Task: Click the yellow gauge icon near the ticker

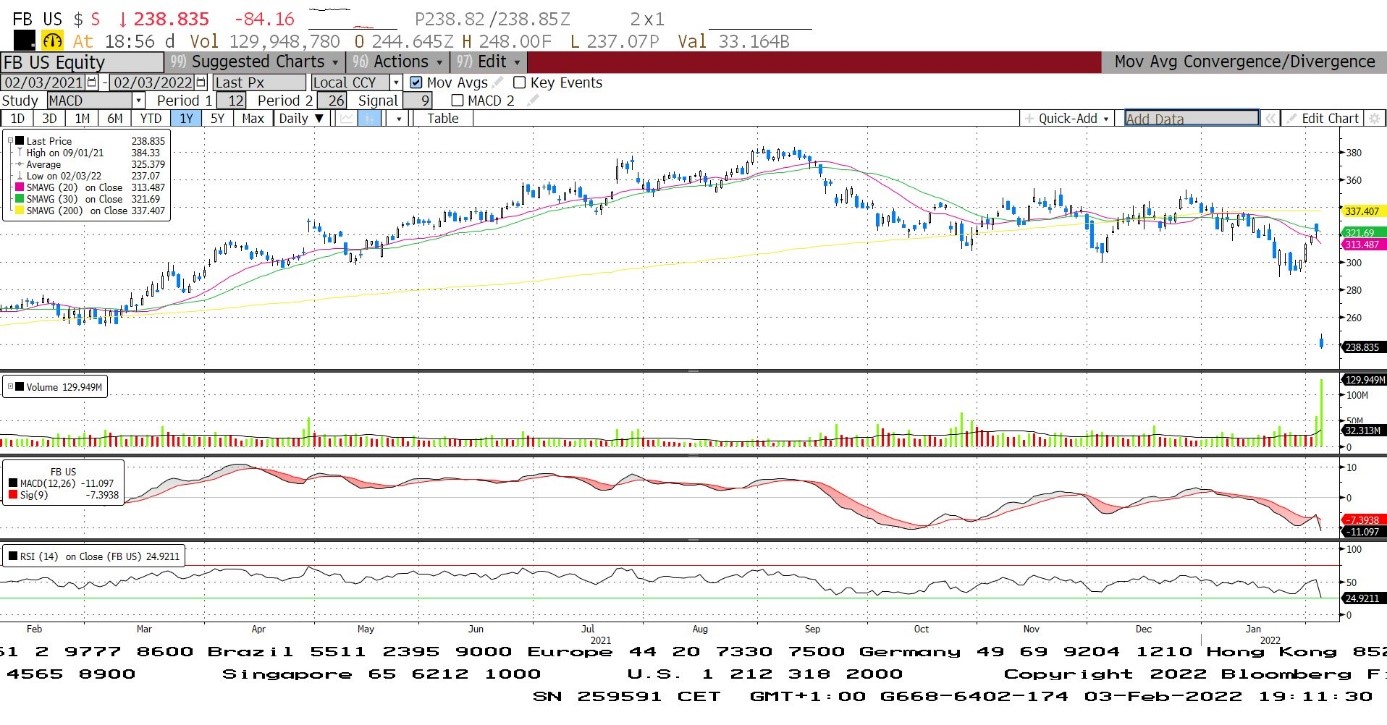Action: [52, 41]
